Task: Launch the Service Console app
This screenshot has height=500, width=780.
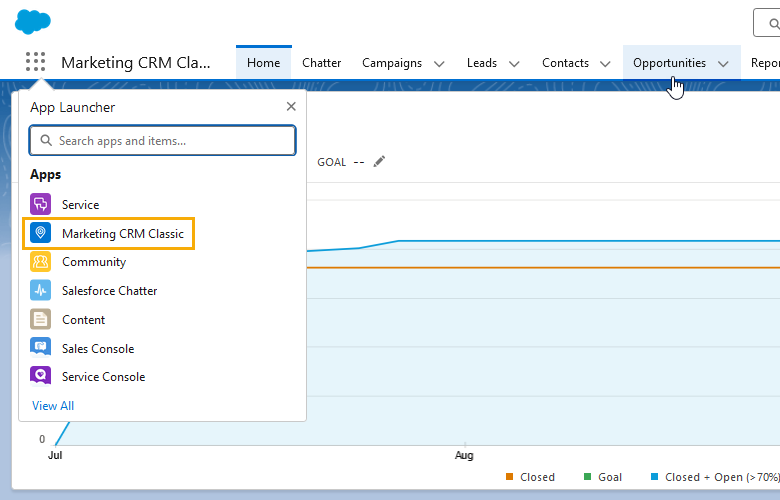Action: 103,377
